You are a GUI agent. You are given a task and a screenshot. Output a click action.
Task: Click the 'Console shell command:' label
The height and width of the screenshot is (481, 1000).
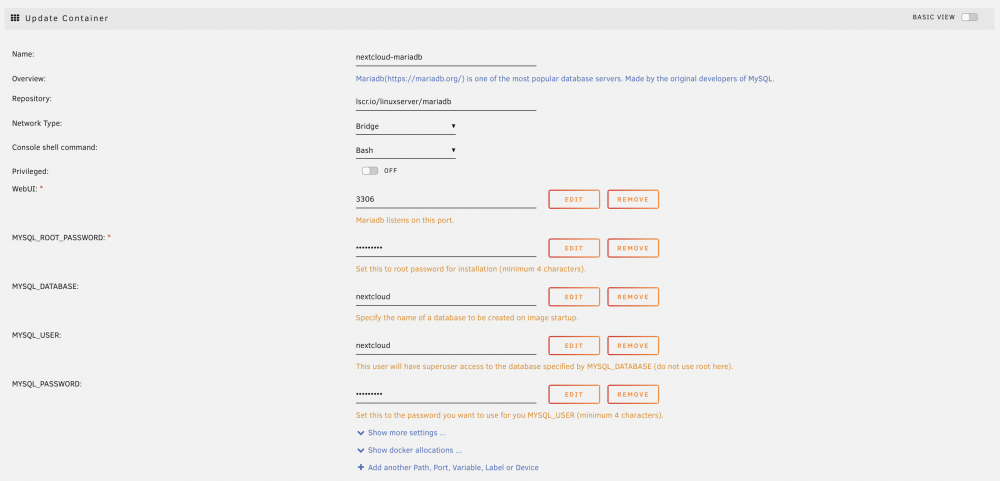click(x=55, y=147)
